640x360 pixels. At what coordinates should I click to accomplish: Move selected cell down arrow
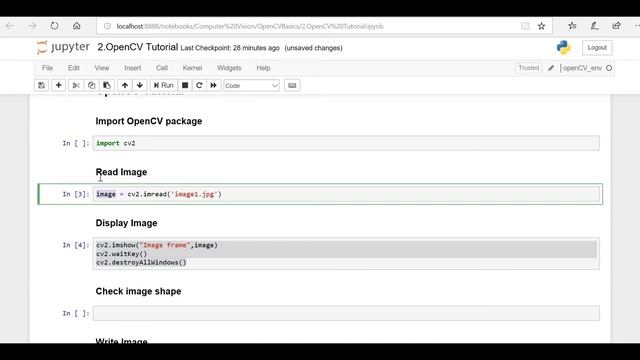(140, 85)
